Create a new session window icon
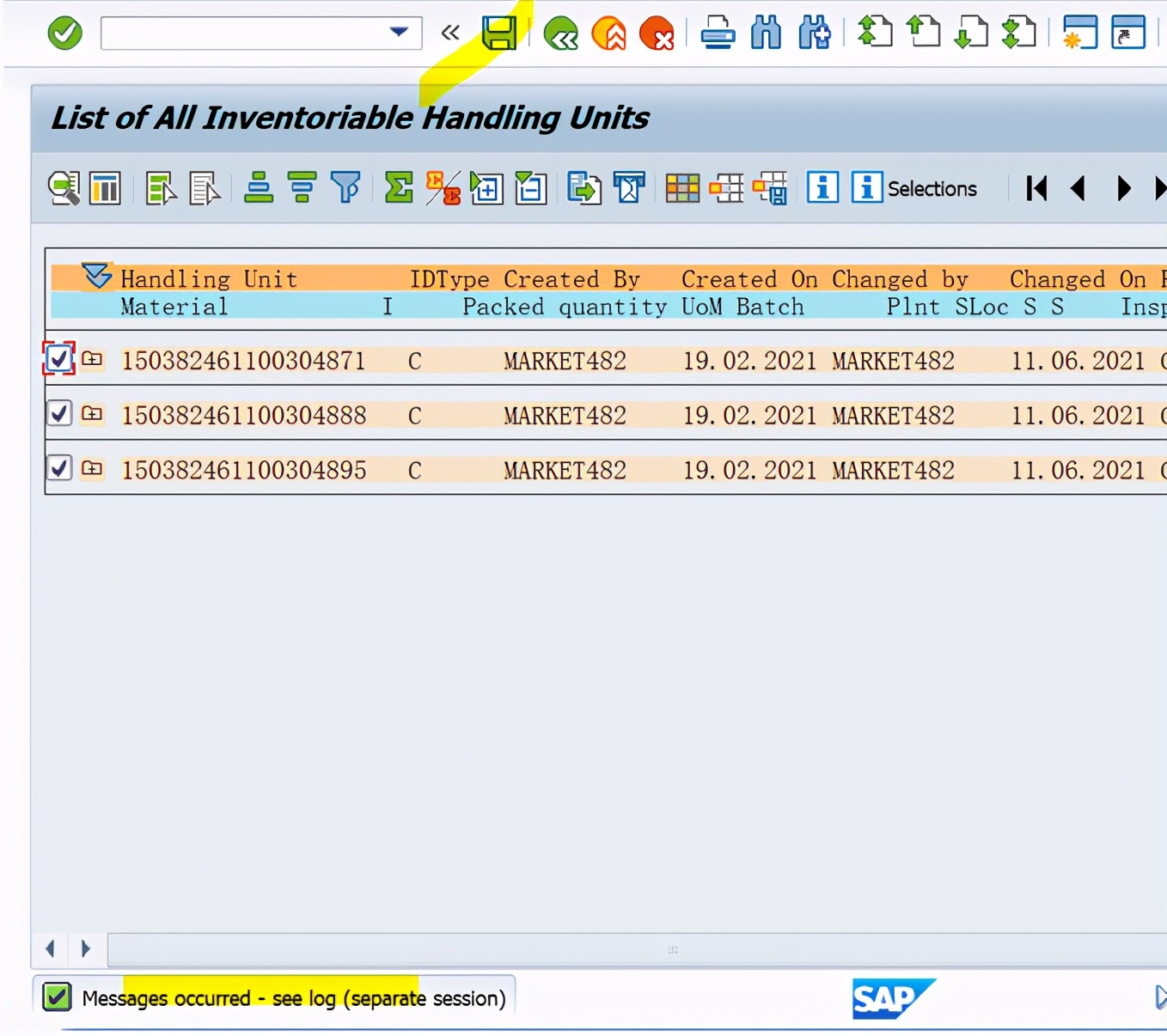The width and height of the screenshot is (1167, 1036). [x=1080, y=34]
